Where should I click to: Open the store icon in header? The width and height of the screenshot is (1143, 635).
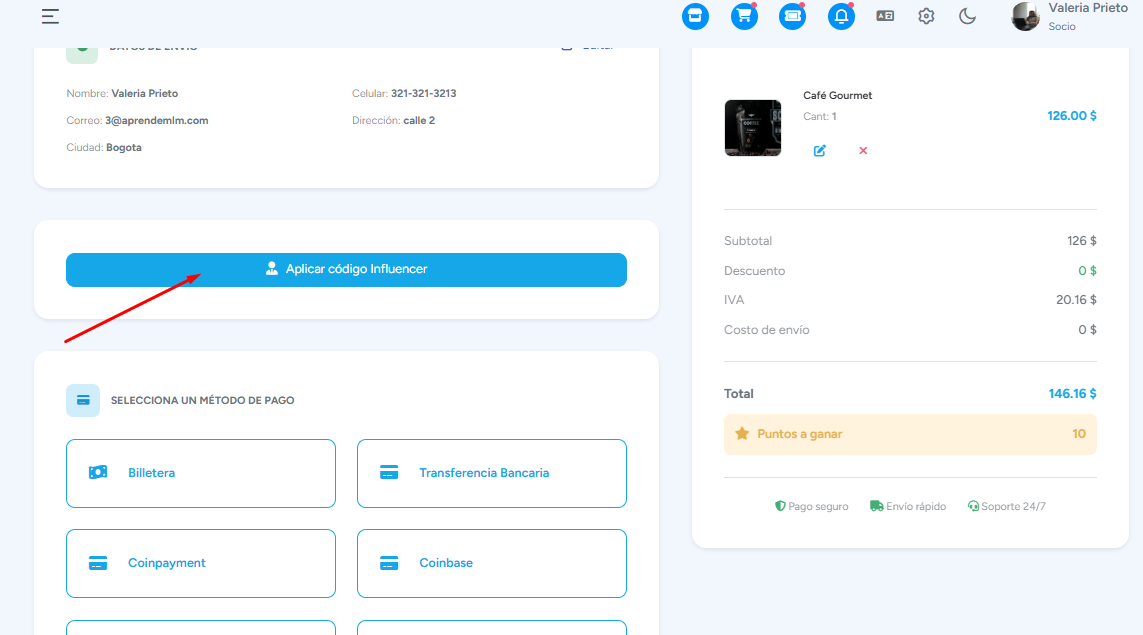pyautogui.click(x=695, y=16)
